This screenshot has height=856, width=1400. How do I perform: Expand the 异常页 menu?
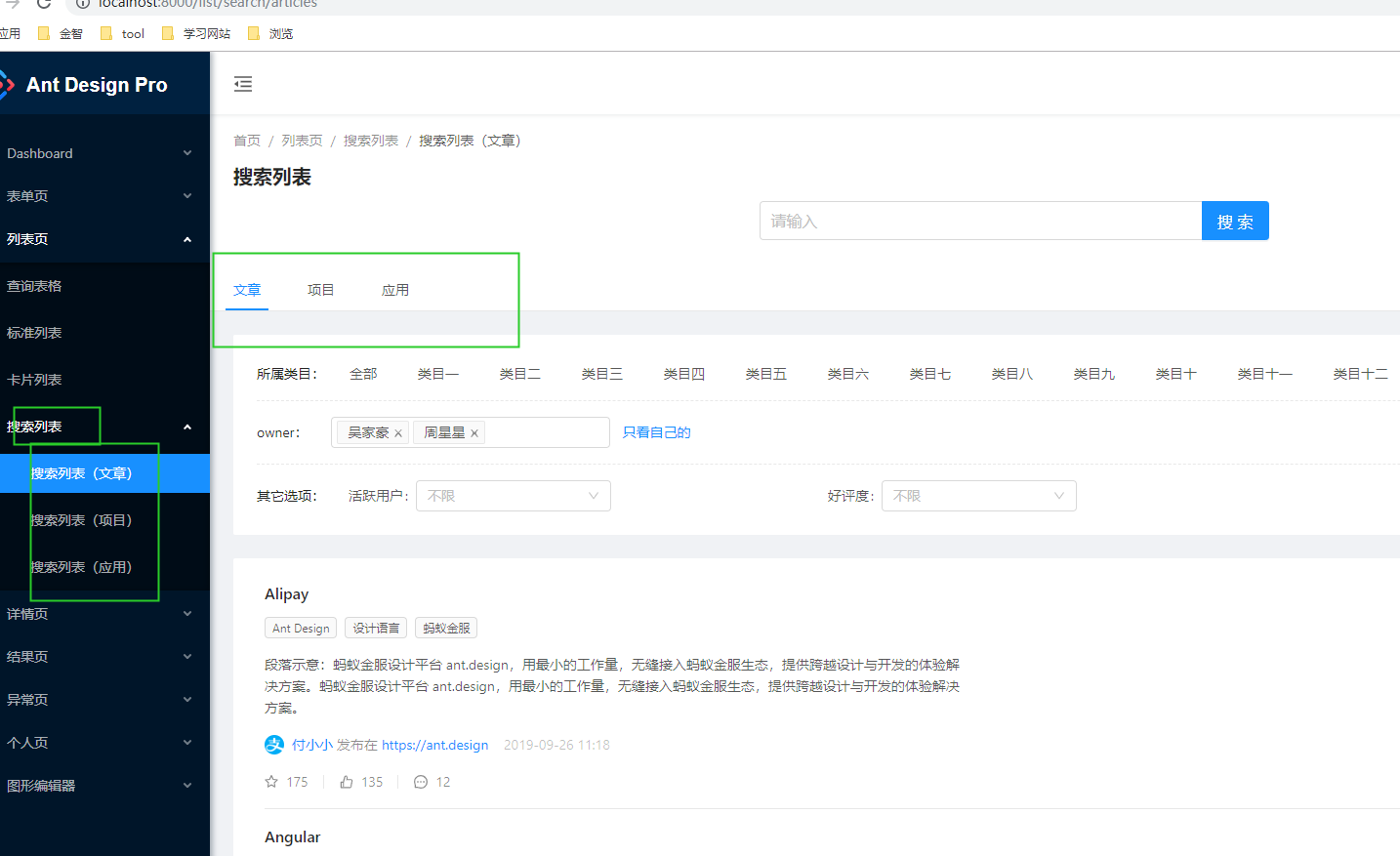tap(104, 700)
